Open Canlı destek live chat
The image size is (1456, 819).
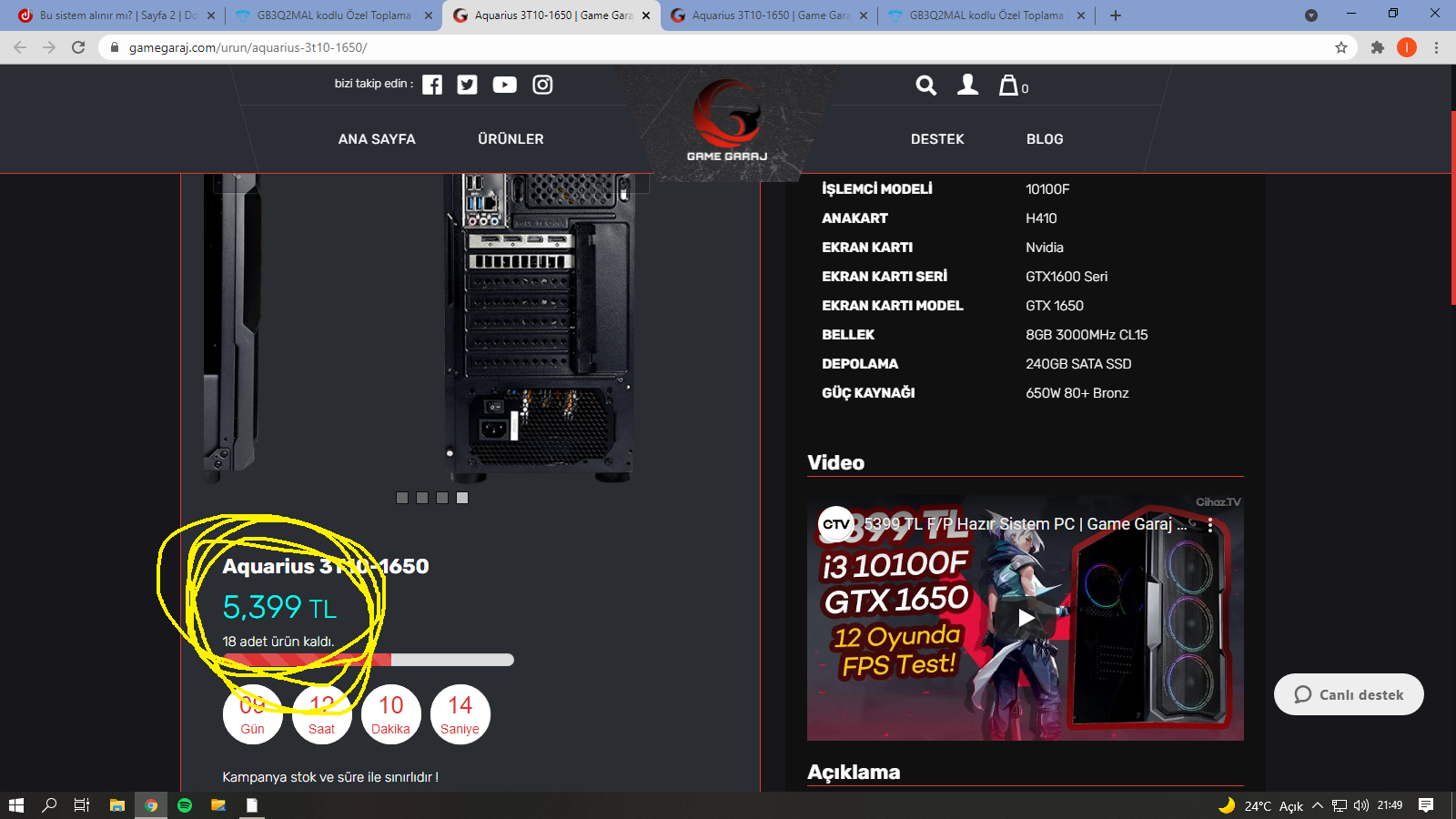coord(1349,694)
